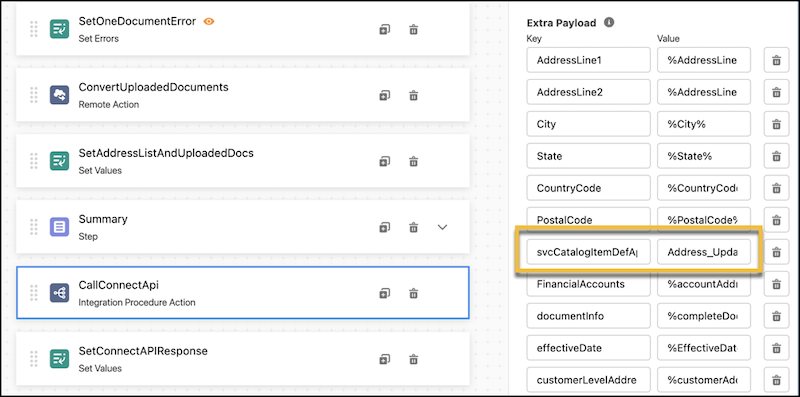The image size is (800, 397).
Task: Delete the effectiveDate payload row
Action: pos(777,348)
